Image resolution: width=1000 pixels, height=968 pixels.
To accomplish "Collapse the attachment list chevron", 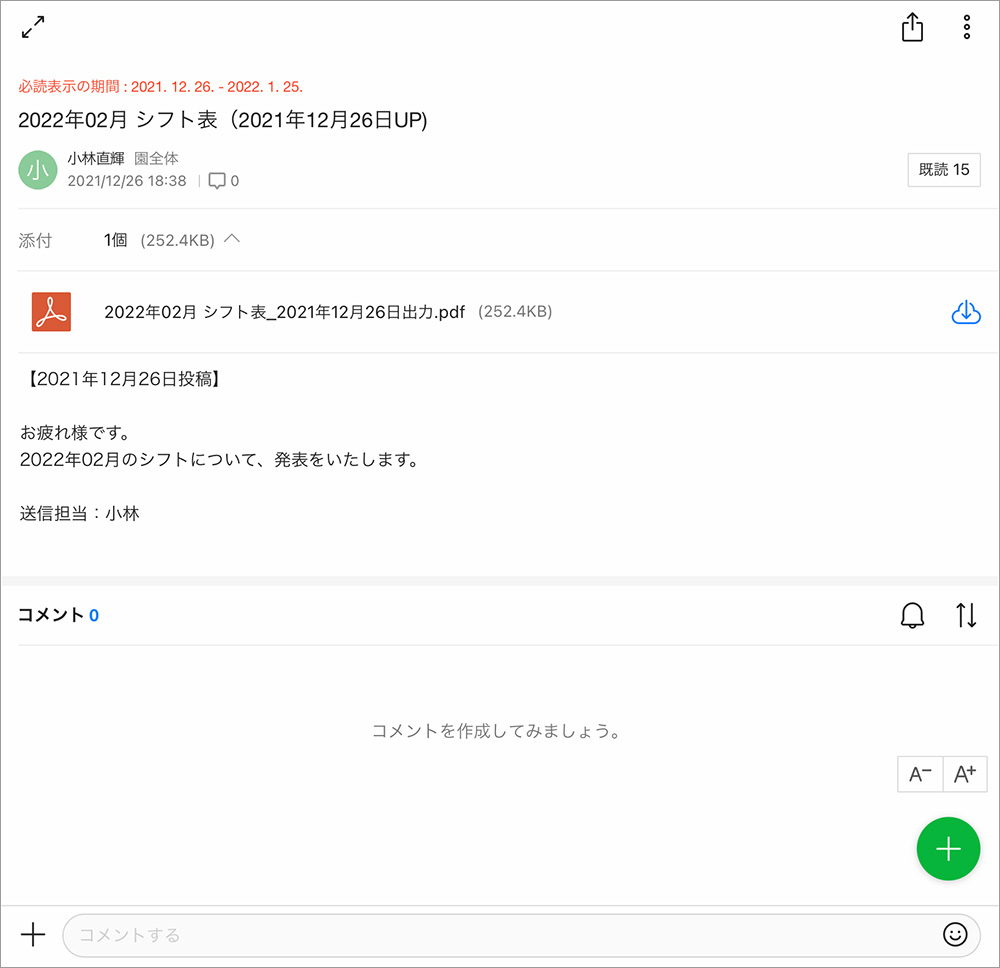I will coord(232,240).
